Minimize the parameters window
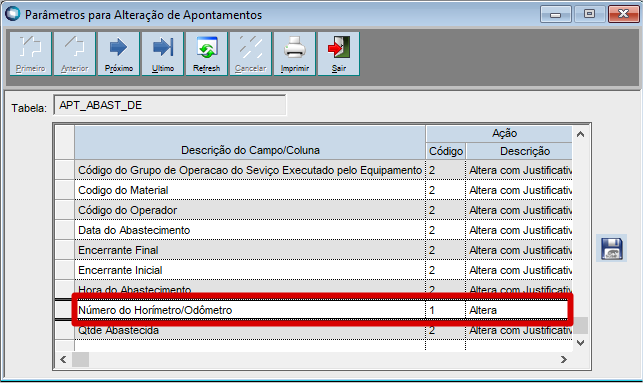This screenshot has height=383, width=643. tap(556, 14)
